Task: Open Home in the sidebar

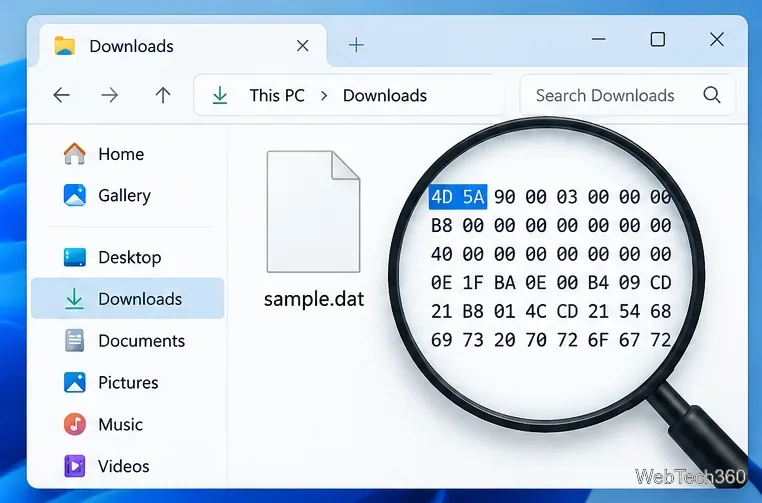Action: [x=121, y=154]
